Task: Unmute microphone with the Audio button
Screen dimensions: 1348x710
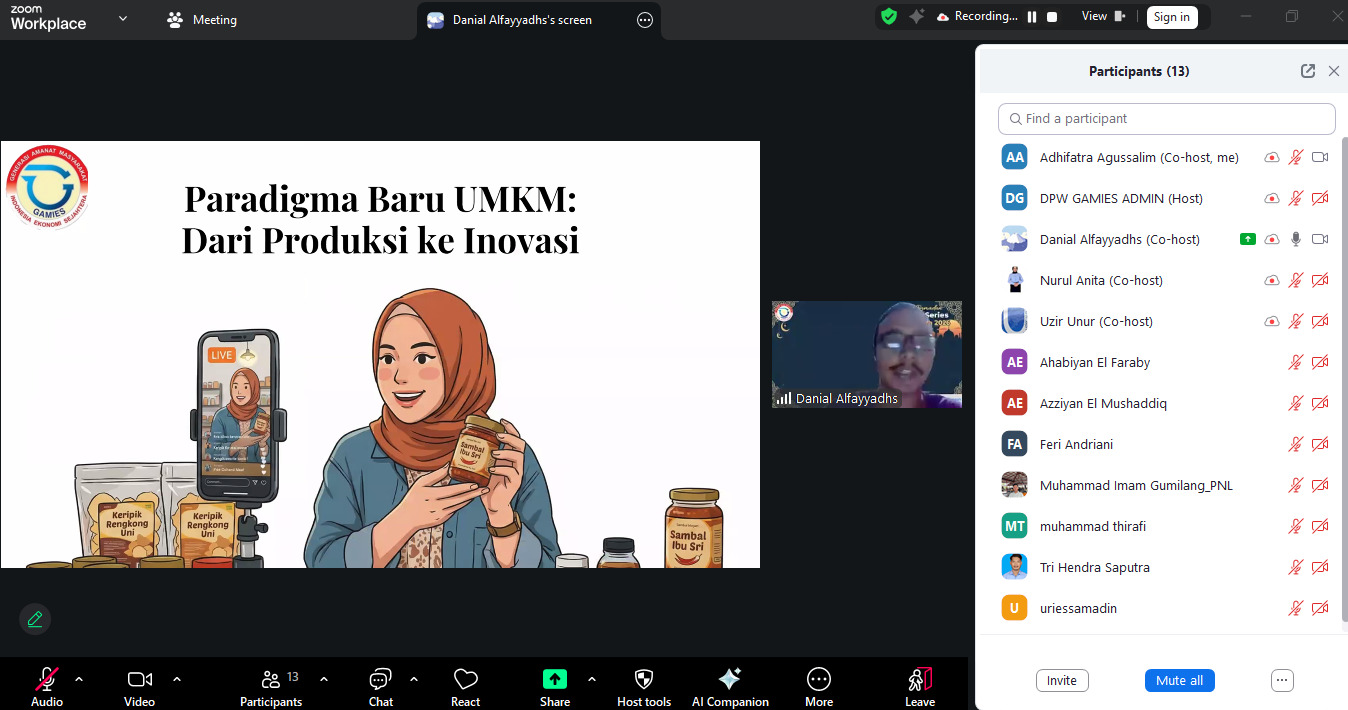Action: click(x=47, y=680)
